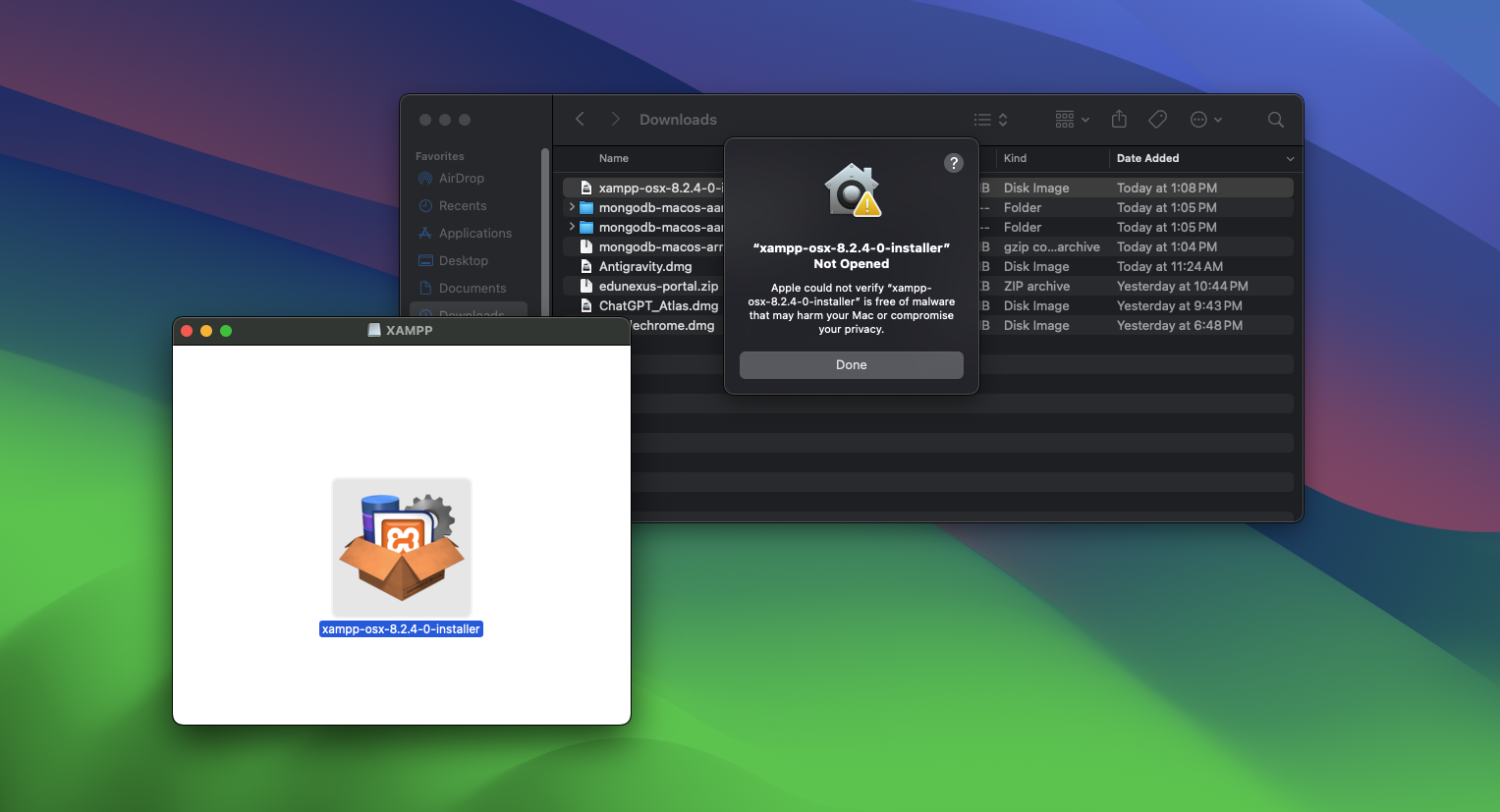
Task: Open the Group By grid dropdown
Action: [1072, 120]
